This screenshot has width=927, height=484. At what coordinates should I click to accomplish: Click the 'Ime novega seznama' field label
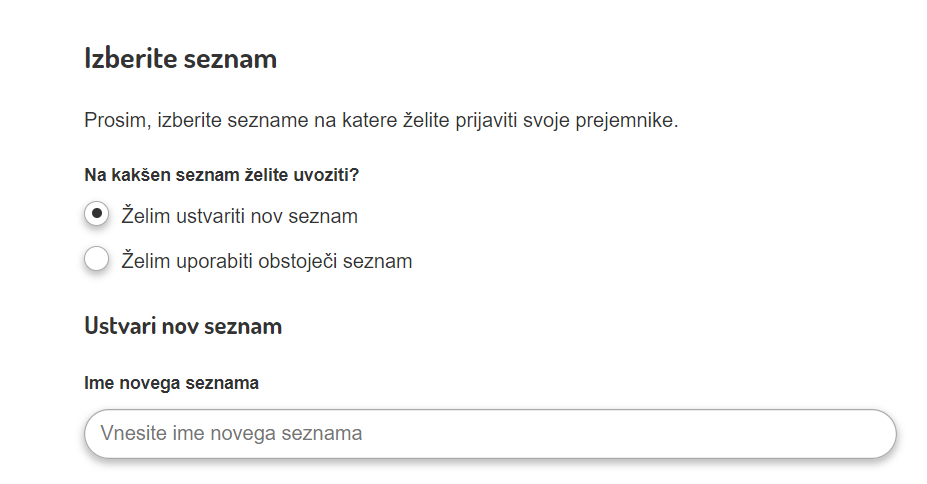coord(172,383)
